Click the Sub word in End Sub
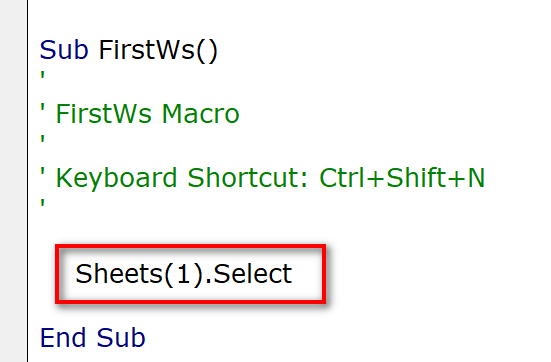 pyautogui.click(x=121, y=338)
